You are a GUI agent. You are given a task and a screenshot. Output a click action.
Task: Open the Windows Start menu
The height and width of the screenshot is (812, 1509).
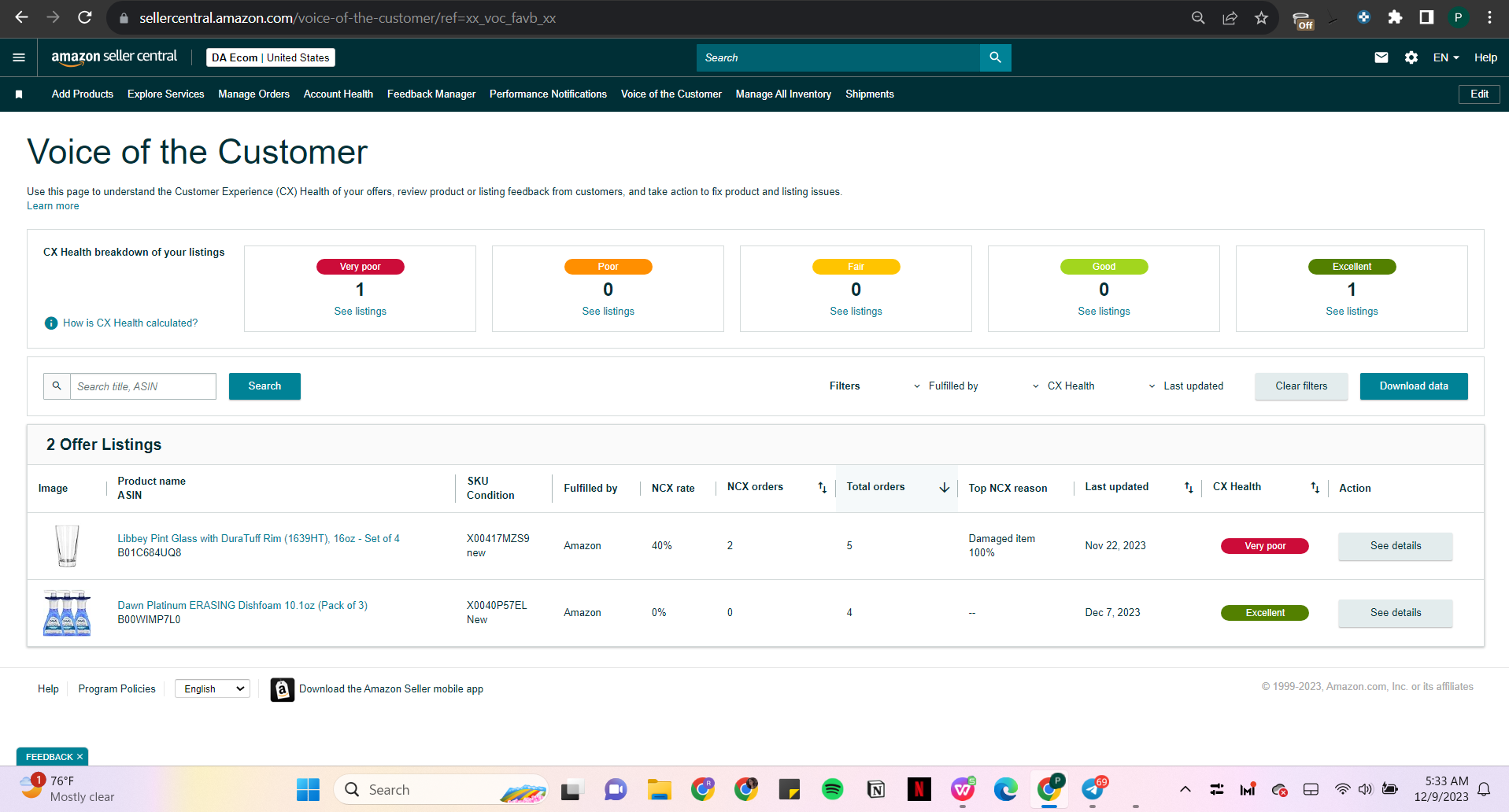pyautogui.click(x=308, y=789)
